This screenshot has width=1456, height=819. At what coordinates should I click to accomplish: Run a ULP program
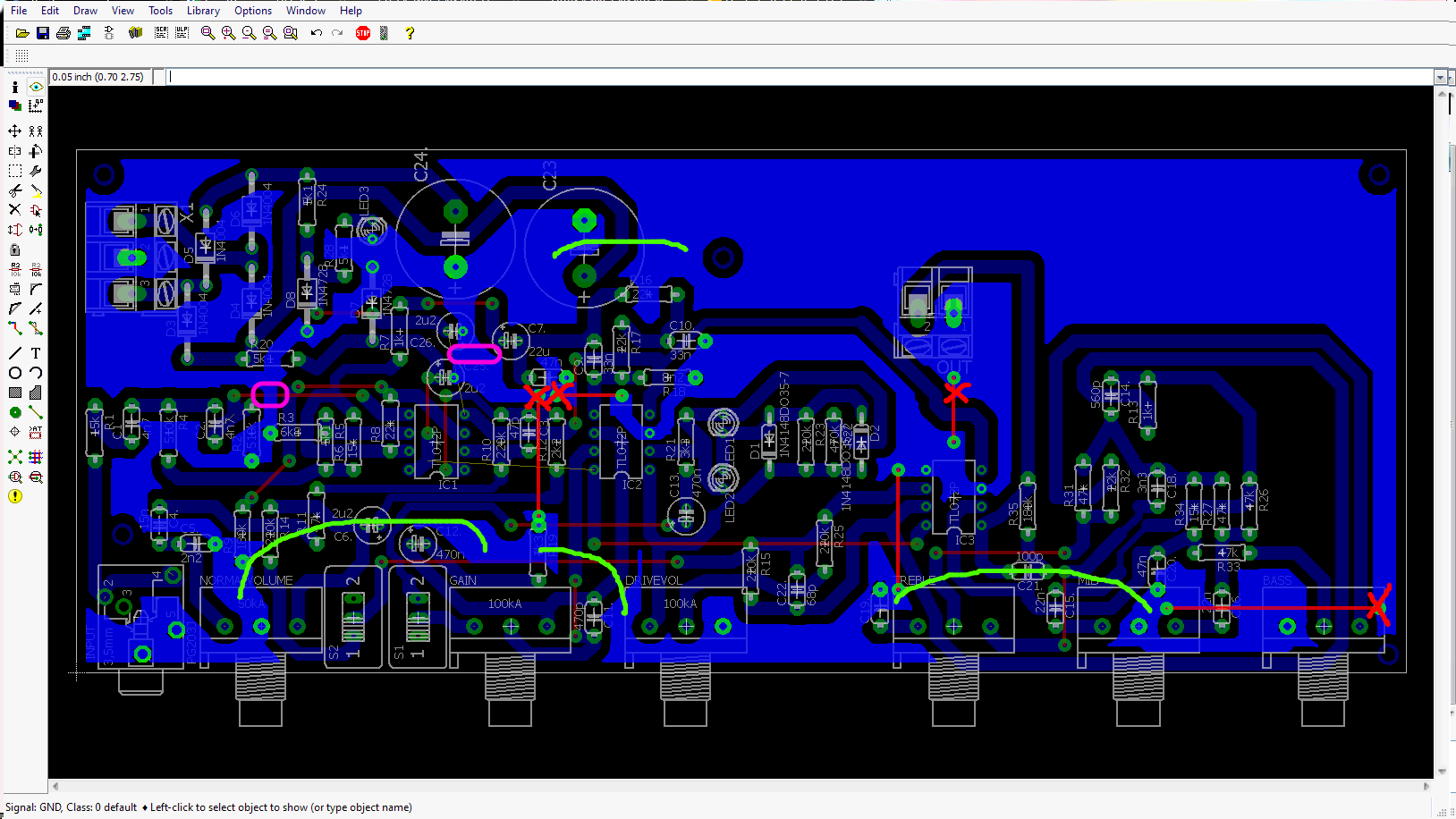(x=182, y=33)
